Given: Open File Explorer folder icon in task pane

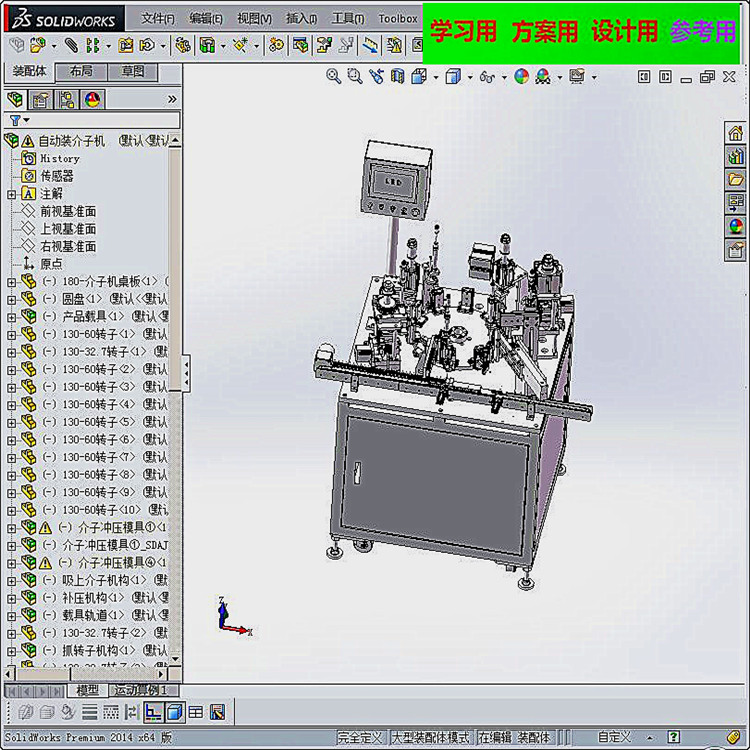Looking at the screenshot, I should (736, 180).
